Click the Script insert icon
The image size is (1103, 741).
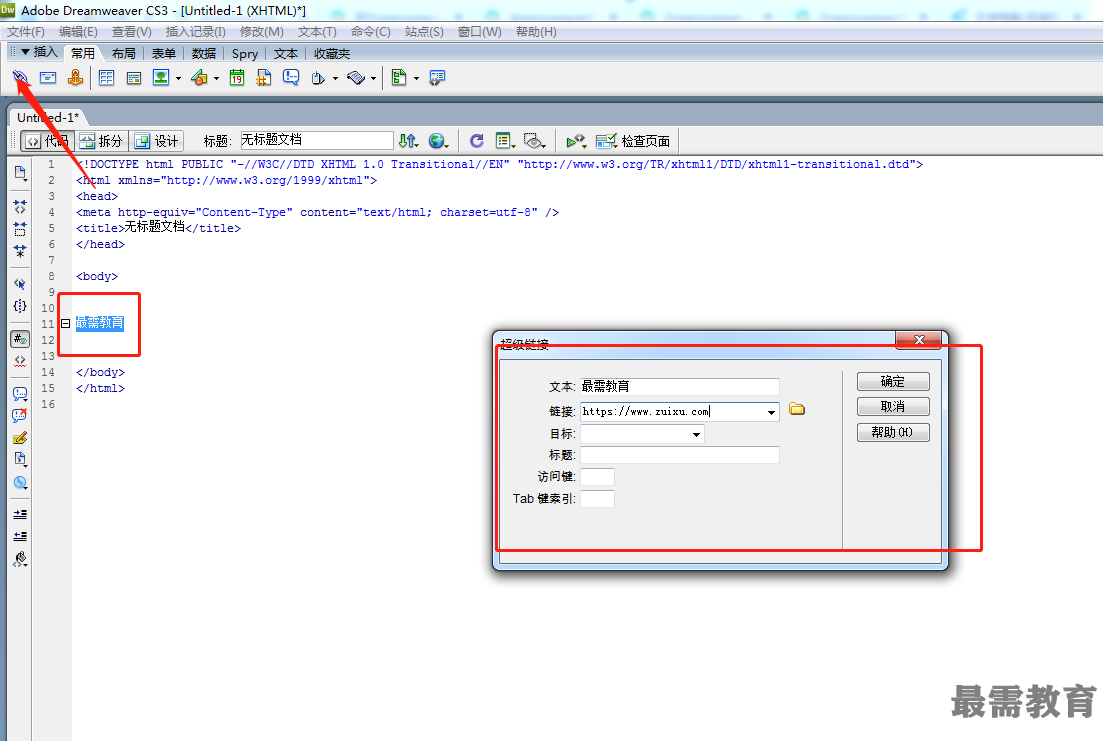(x=356, y=77)
